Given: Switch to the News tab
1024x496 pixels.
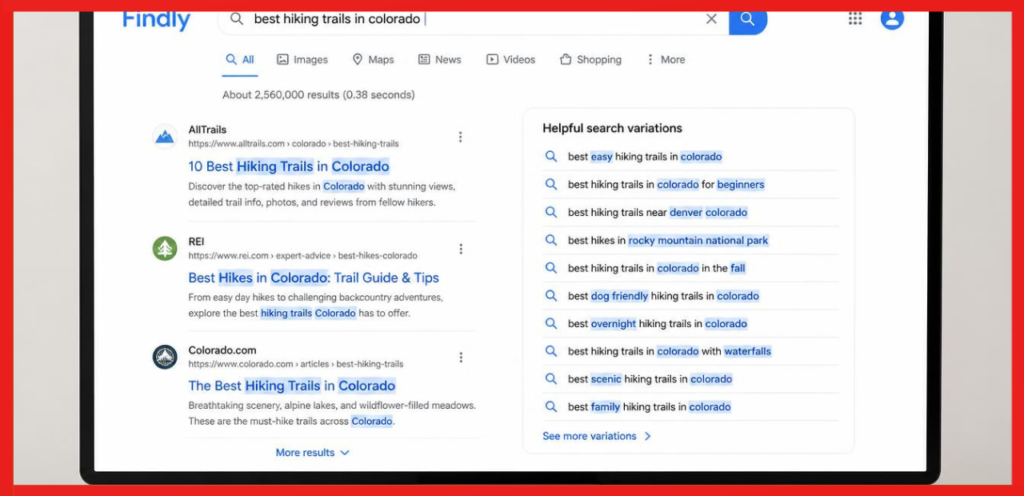Looking at the screenshot, I should (440, 59).
